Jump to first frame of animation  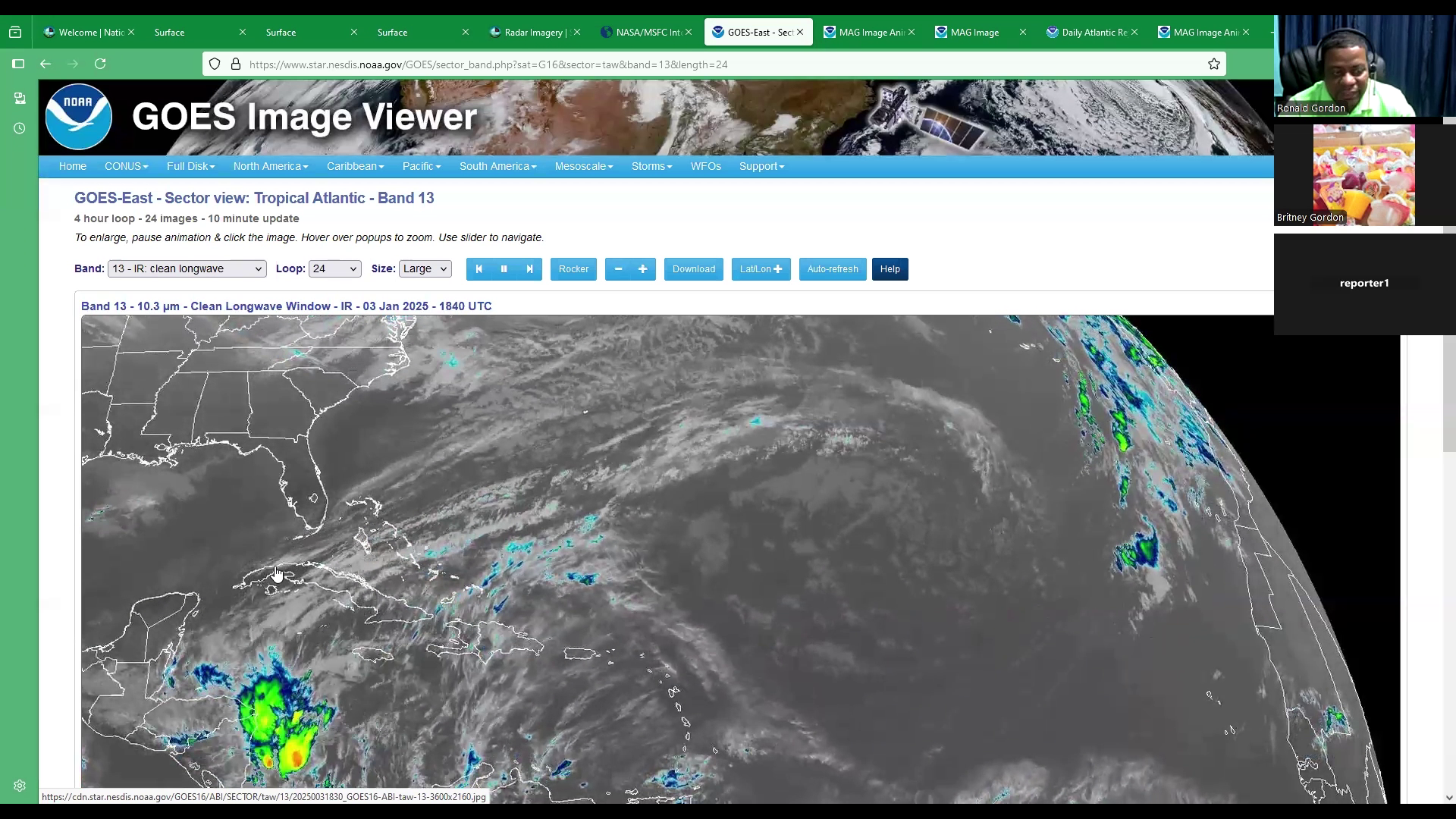479,269
